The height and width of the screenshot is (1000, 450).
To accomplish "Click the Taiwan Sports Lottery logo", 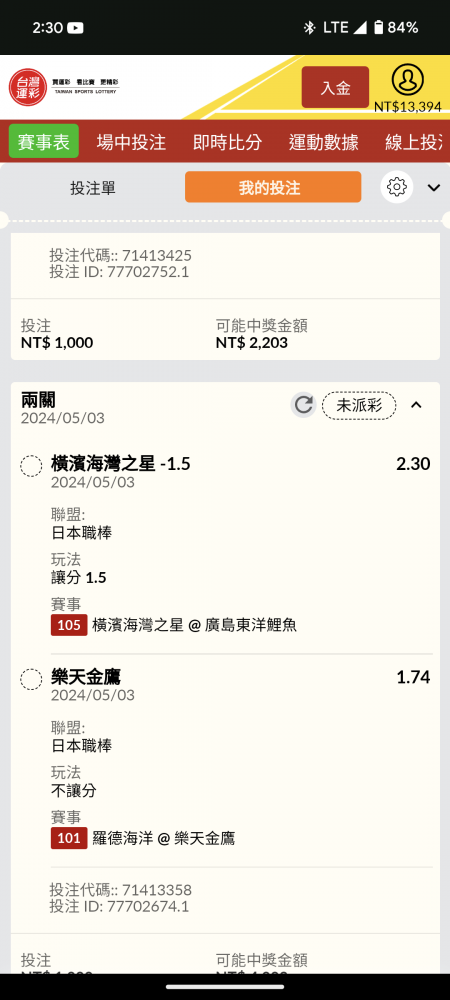I will click(64, 87).
